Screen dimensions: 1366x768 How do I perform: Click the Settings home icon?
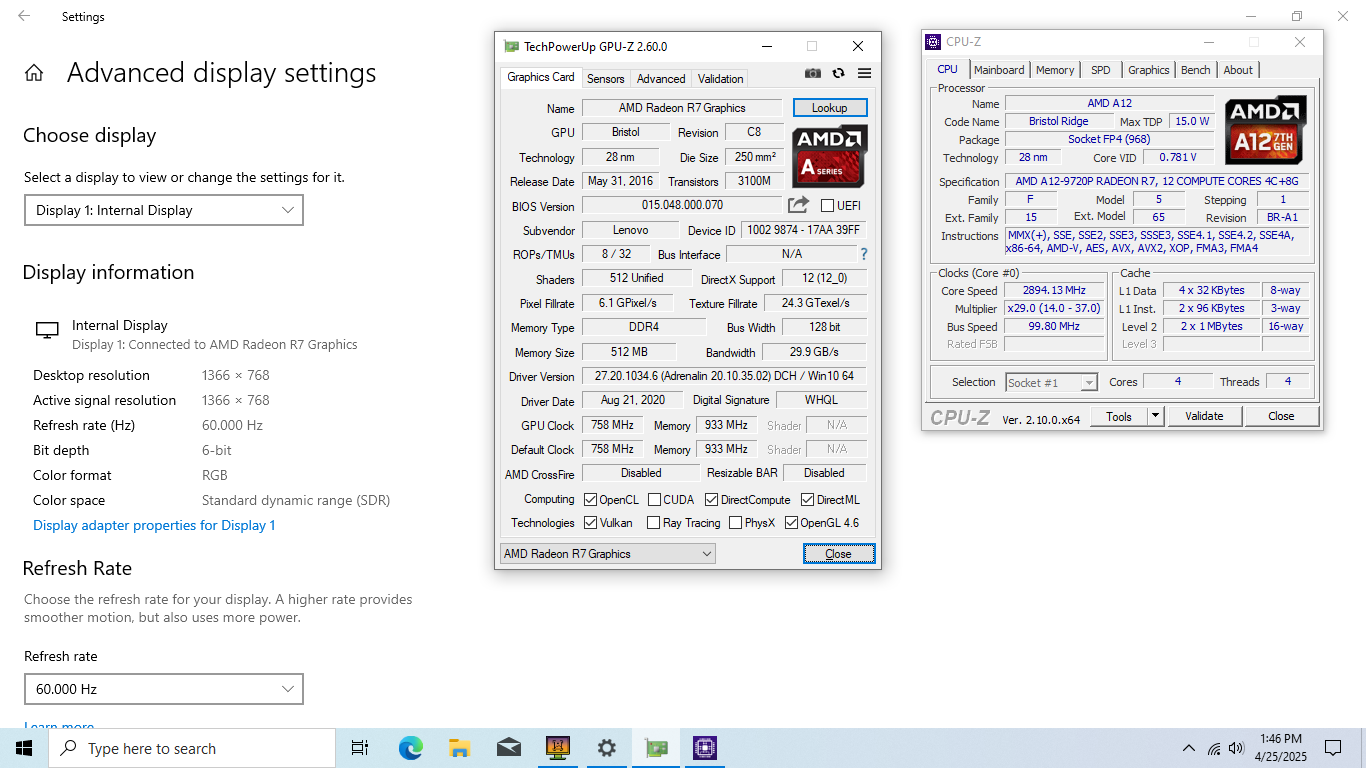[x=34, y=73]
